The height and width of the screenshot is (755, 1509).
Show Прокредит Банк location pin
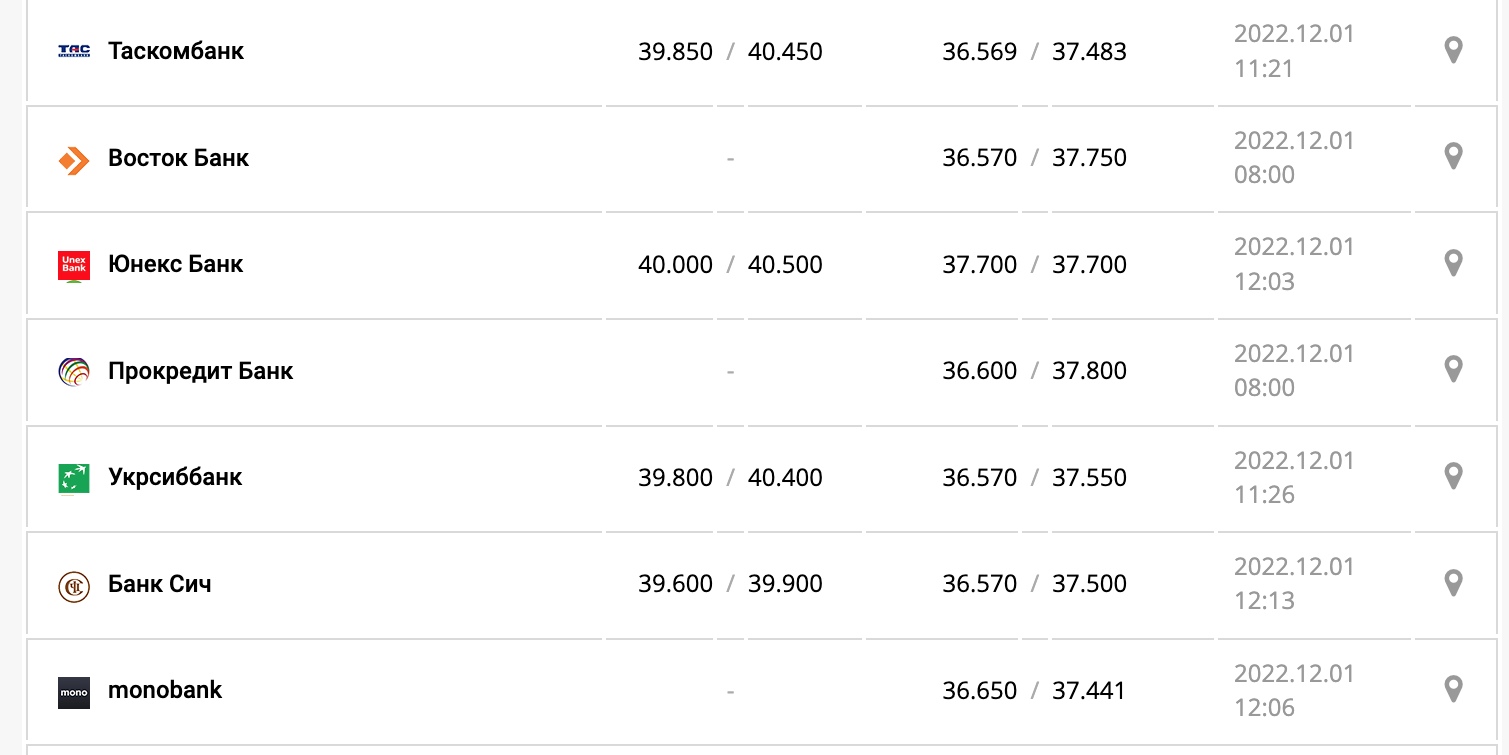(1453, 370)
